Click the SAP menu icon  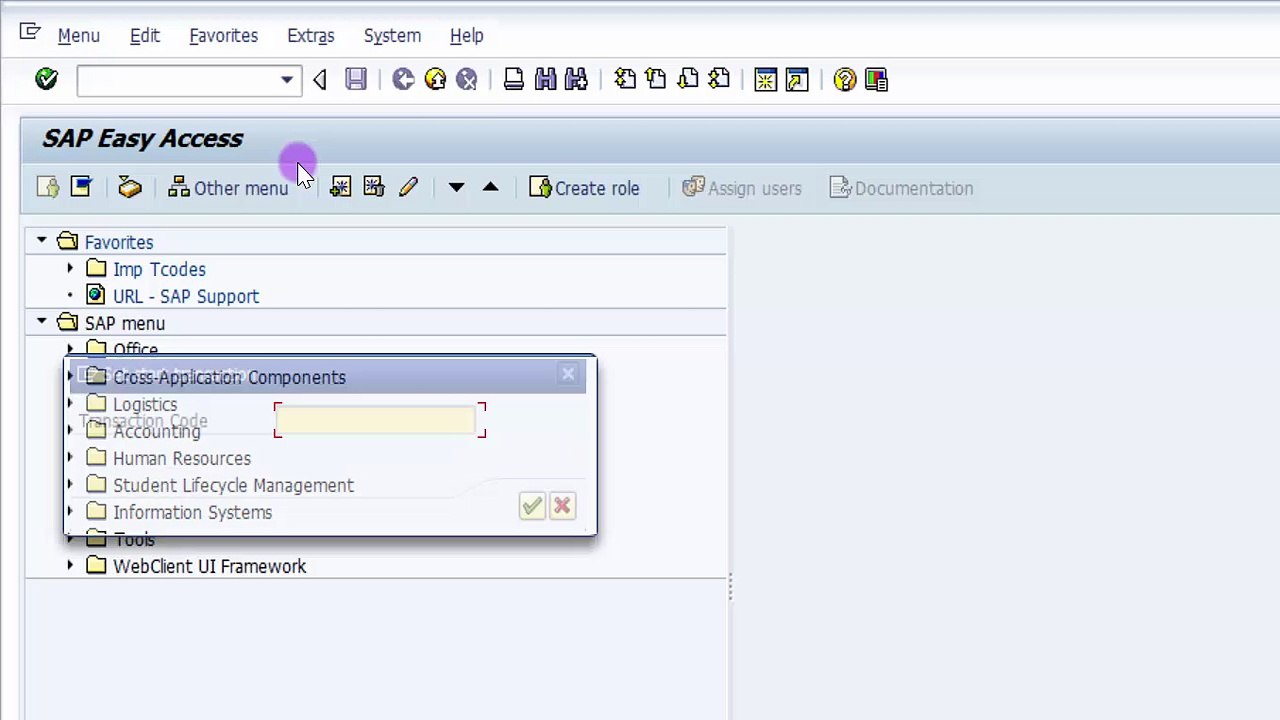[81, 187]
